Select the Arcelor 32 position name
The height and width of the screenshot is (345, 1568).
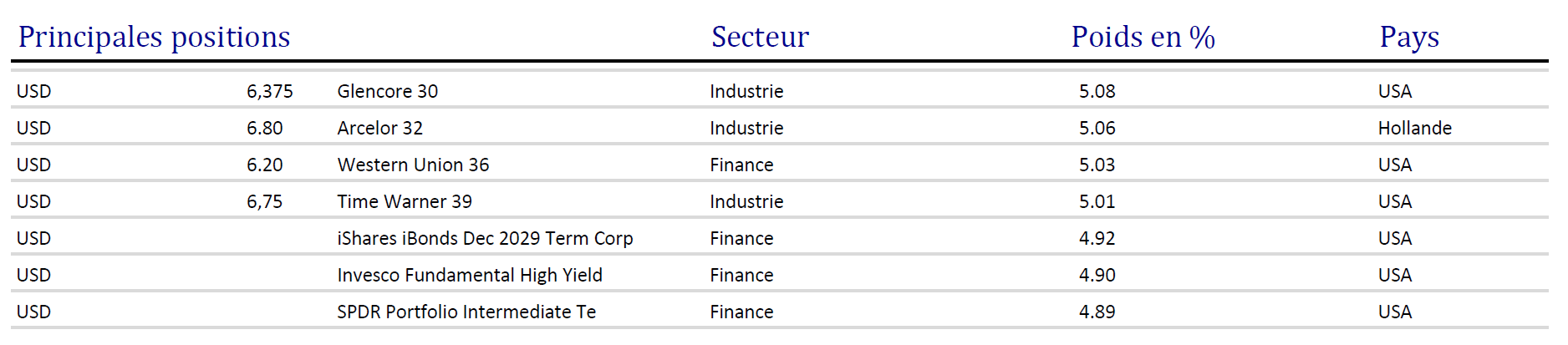pos(379,128)
